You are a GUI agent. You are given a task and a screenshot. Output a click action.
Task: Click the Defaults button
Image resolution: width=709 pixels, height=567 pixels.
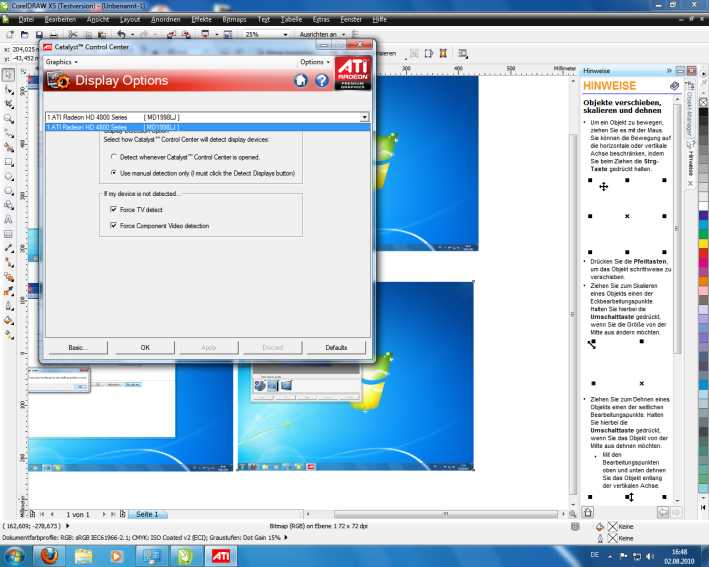coord(336,347)
